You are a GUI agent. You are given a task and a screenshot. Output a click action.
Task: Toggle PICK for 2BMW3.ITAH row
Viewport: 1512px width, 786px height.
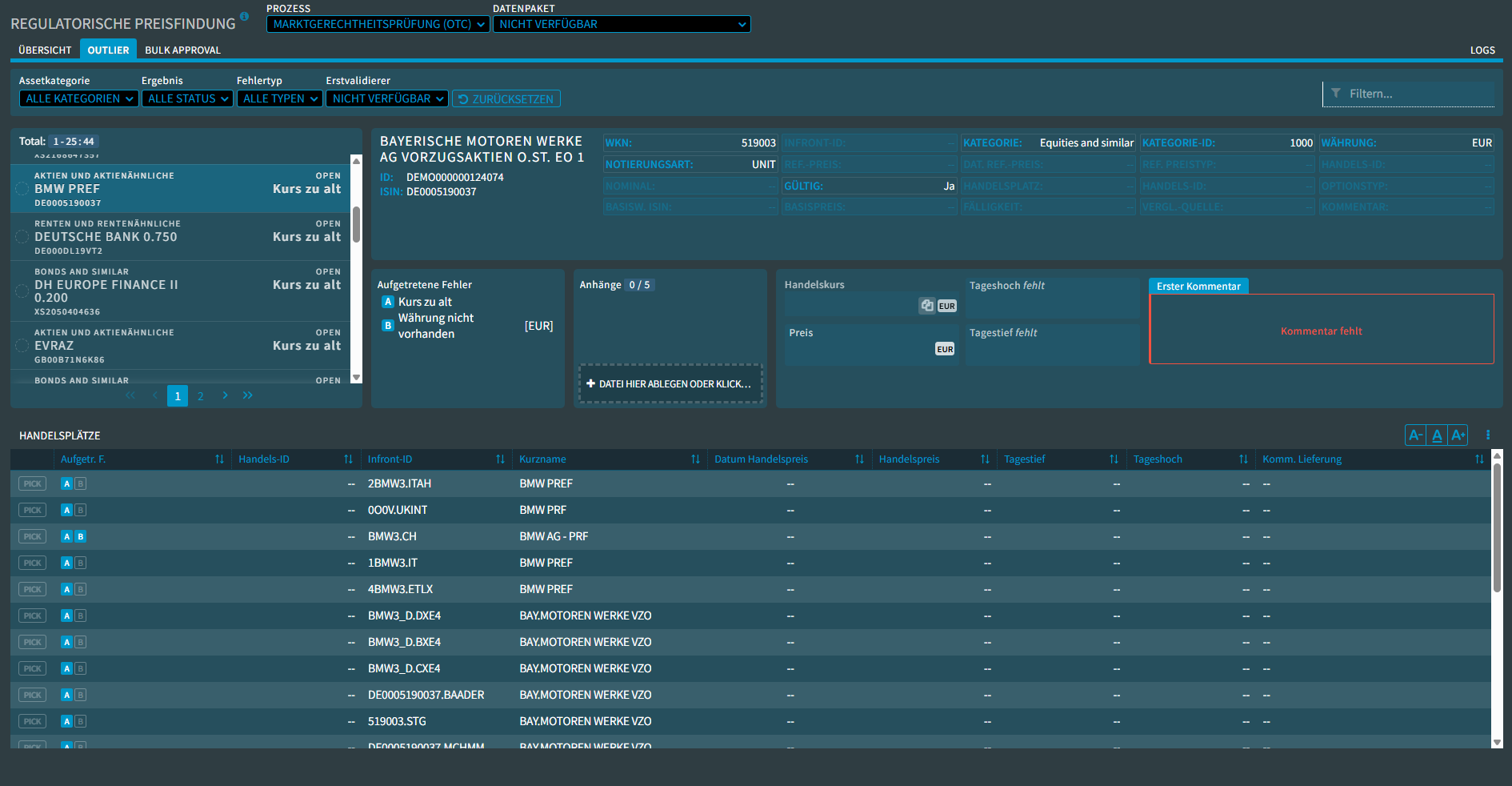[33, 483]
